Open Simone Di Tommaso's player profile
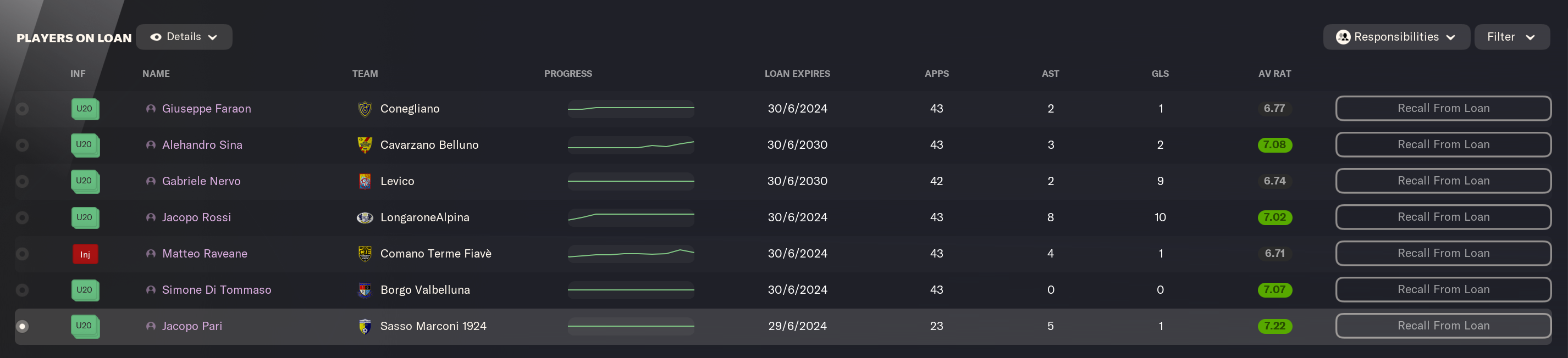This screenshot has width=1568, height=358. 216,290
